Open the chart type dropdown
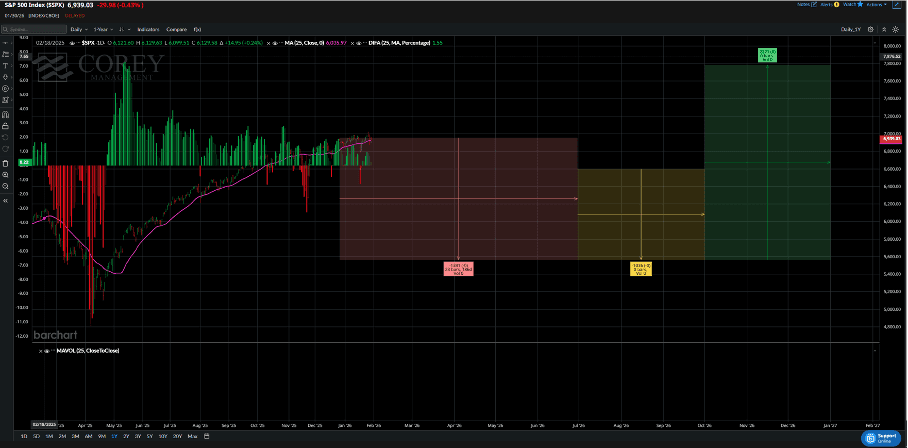This screenshot has width=908, height=448. 125,29
